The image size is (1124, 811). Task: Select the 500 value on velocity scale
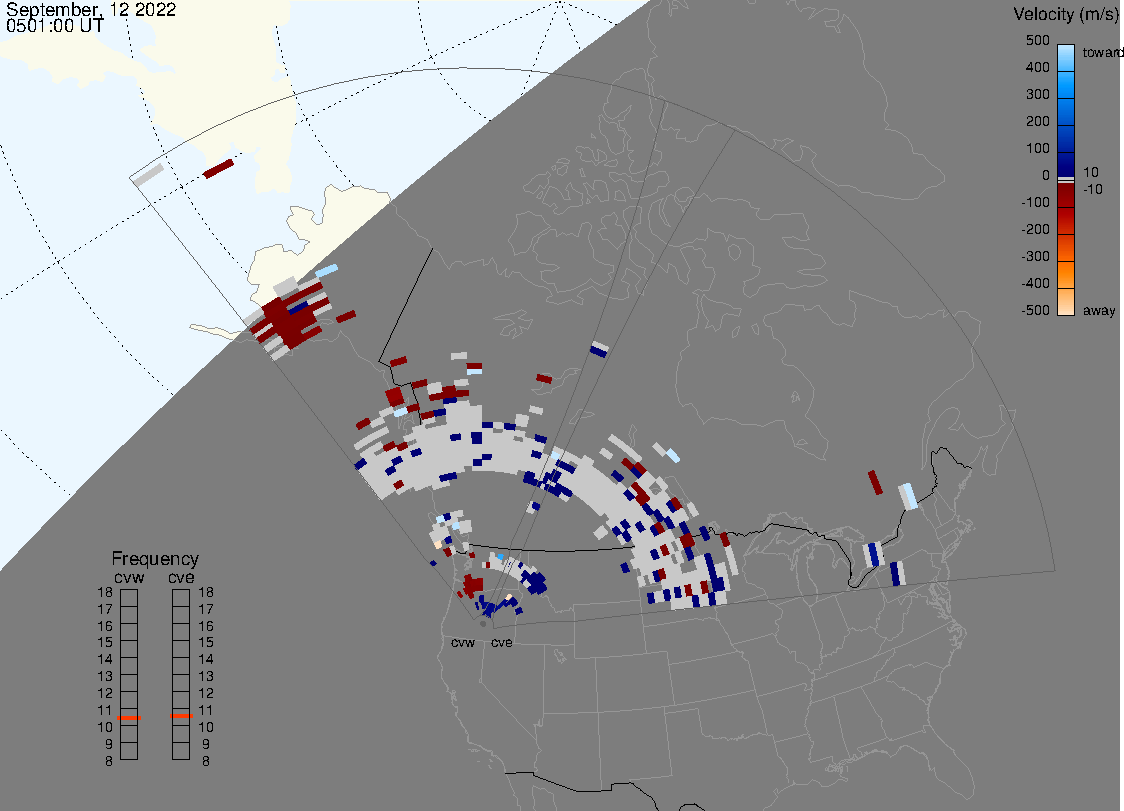(x=1037, y=40)
